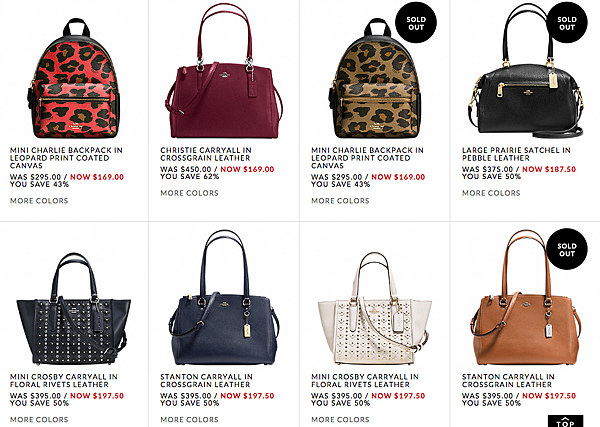The width and height of the screenshot is (600, 427).
Task: Open brown Stanton Carryall in Crossgrain Leather title
Action: [508, 381]
